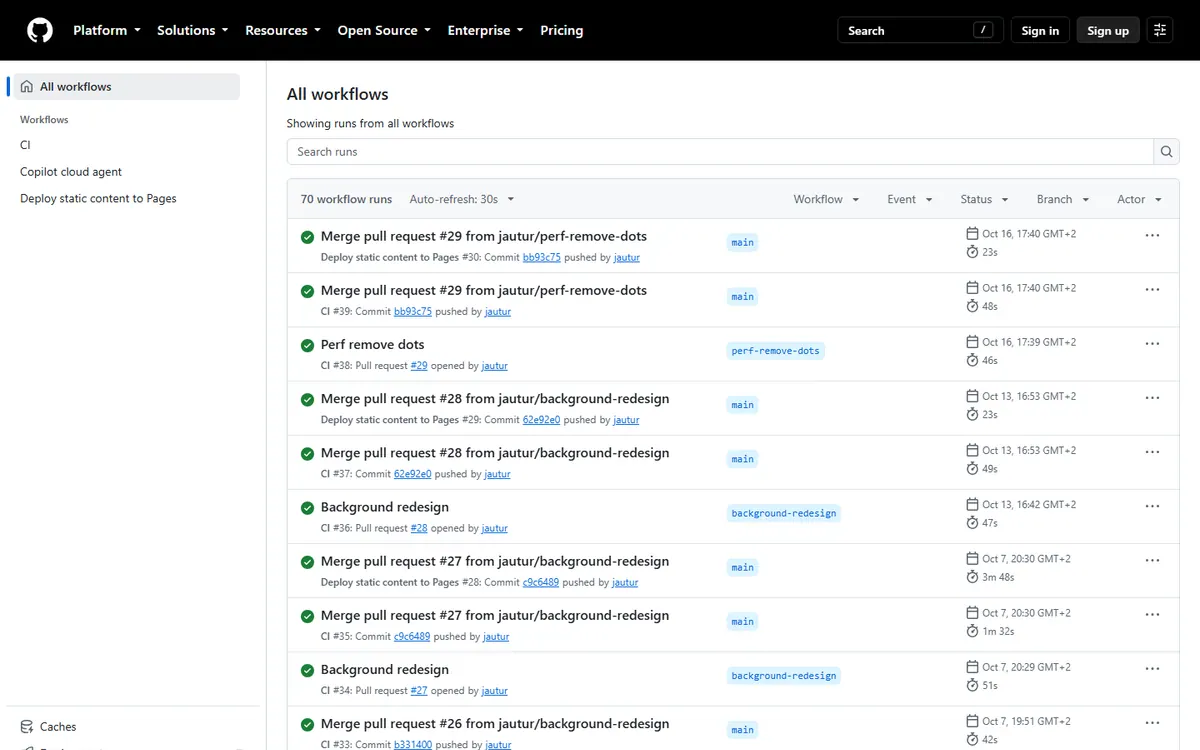Open Perf remove dots run title

(x=373, y=345)
